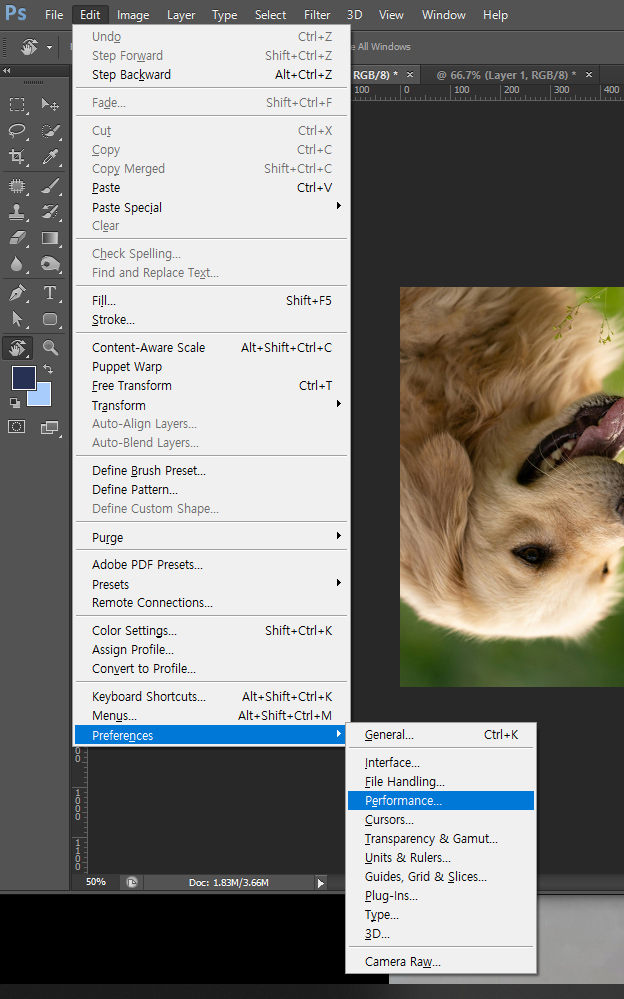Select the Zoom tool
Screen dimensions: 624x999
pyautogui.click(x=50, y=347)
